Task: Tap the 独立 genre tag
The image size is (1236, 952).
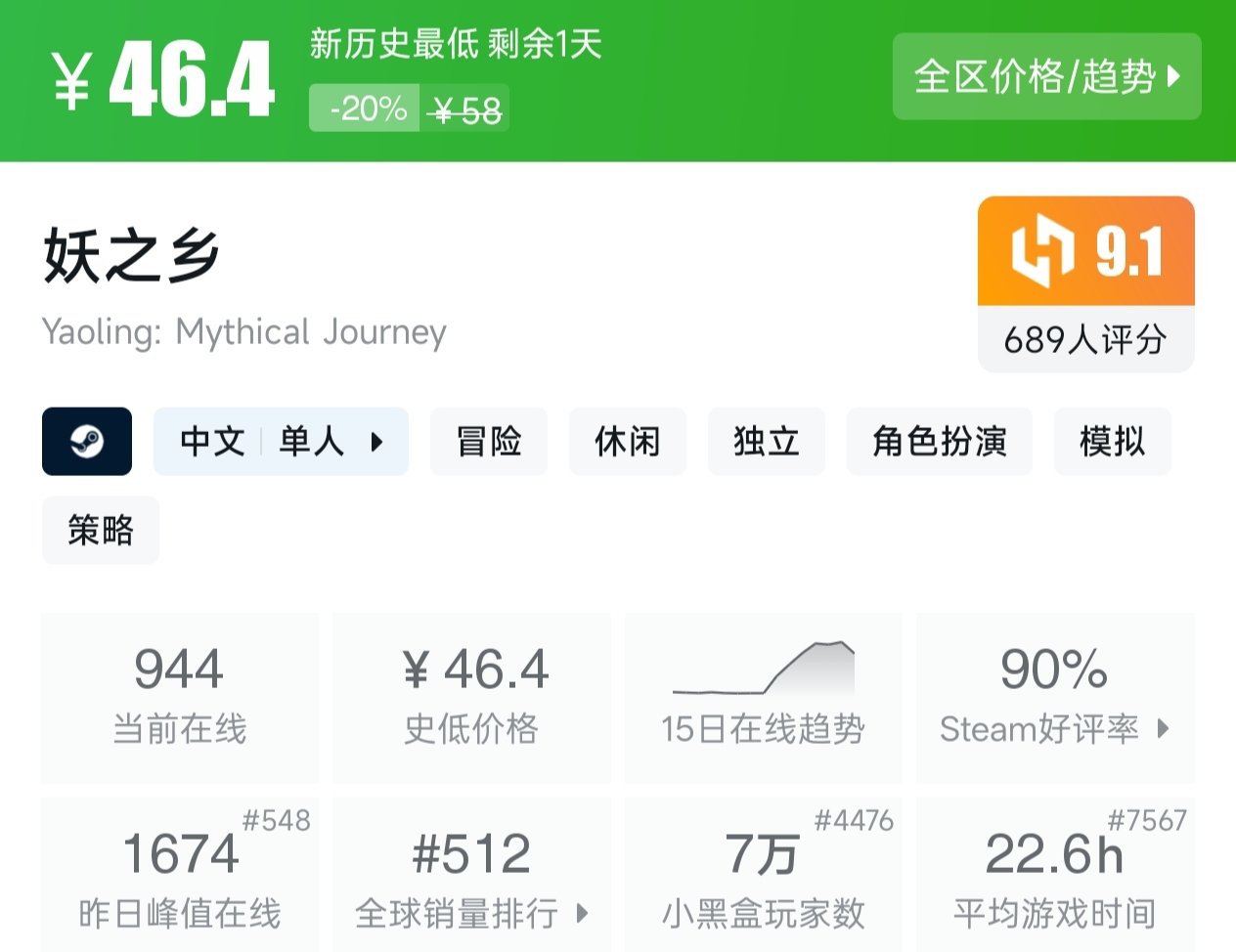Action: coord(767,442)
